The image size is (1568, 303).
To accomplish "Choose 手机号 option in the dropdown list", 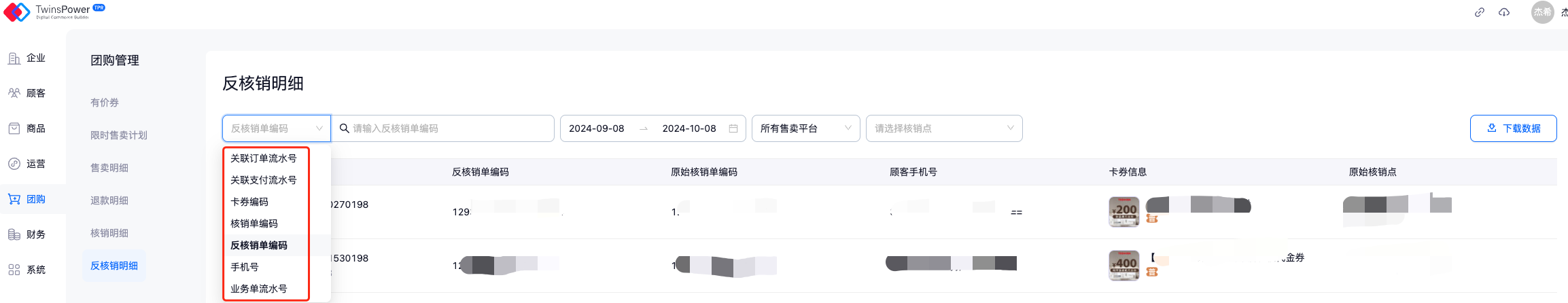I will point(245,267).
